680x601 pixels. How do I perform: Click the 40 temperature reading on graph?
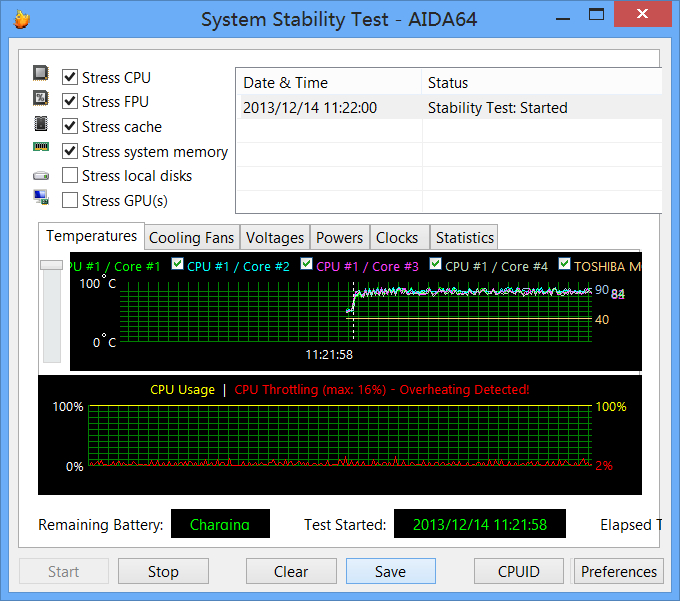pos(602,320)
